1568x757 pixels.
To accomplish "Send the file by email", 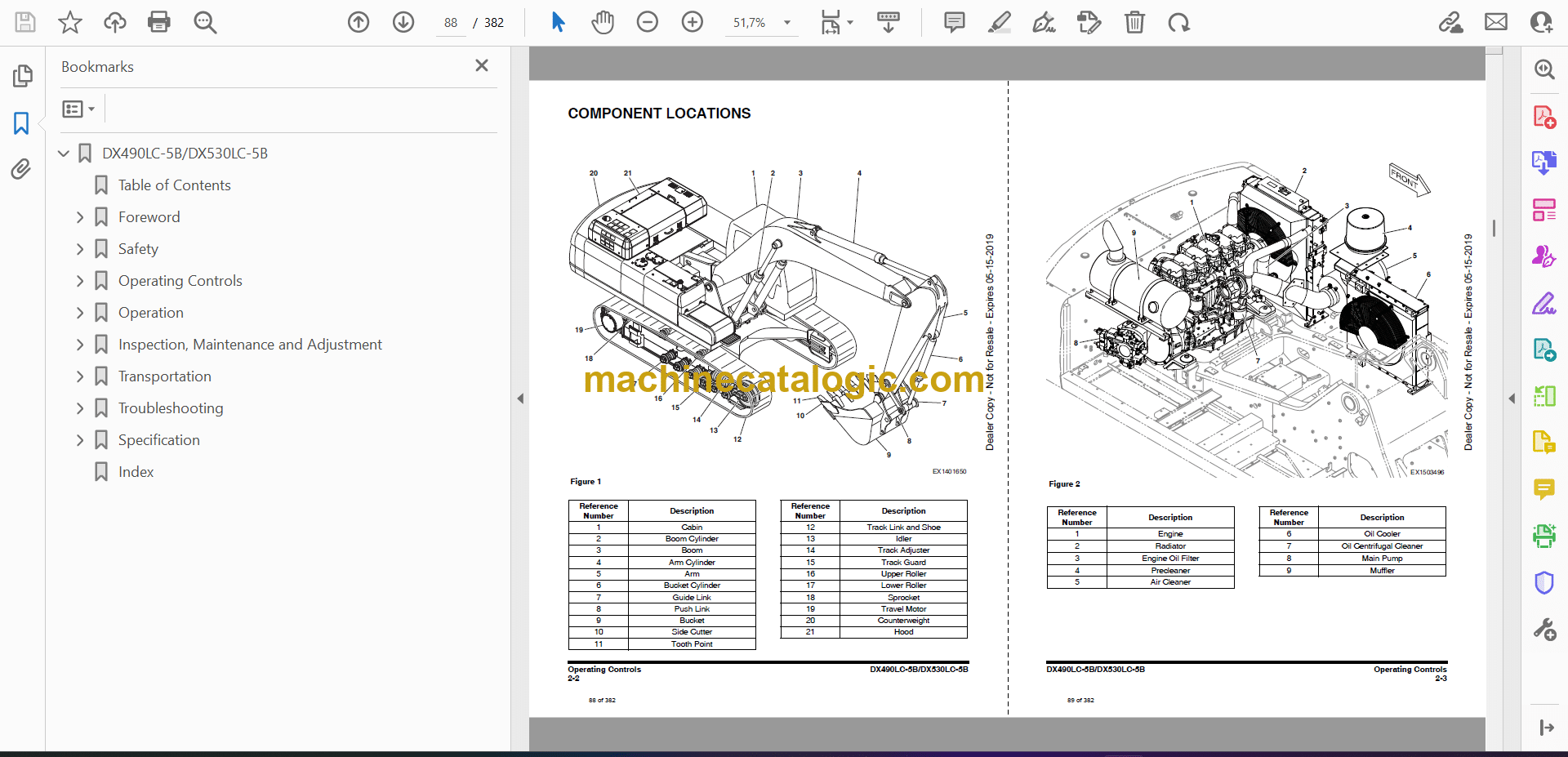I will (x=1496, y=22).
